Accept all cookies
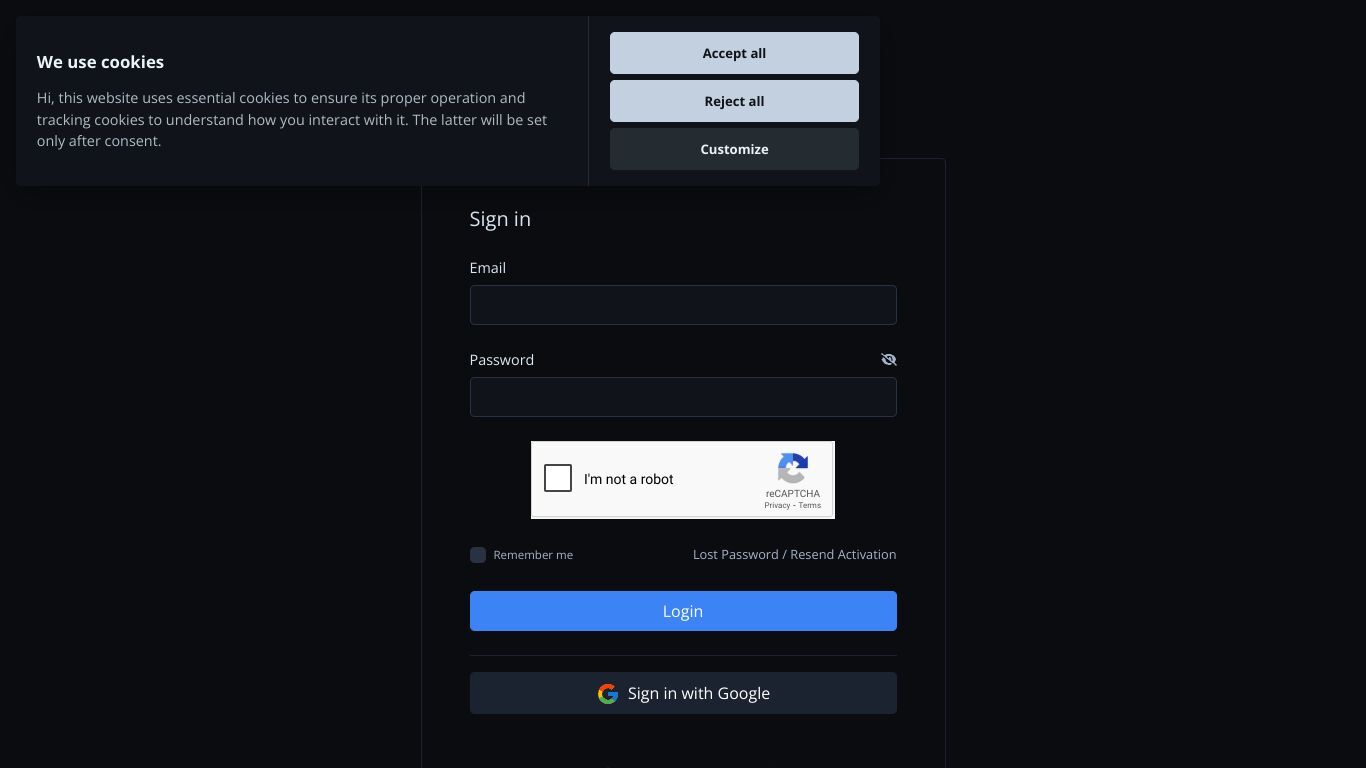 pos(734,53)
